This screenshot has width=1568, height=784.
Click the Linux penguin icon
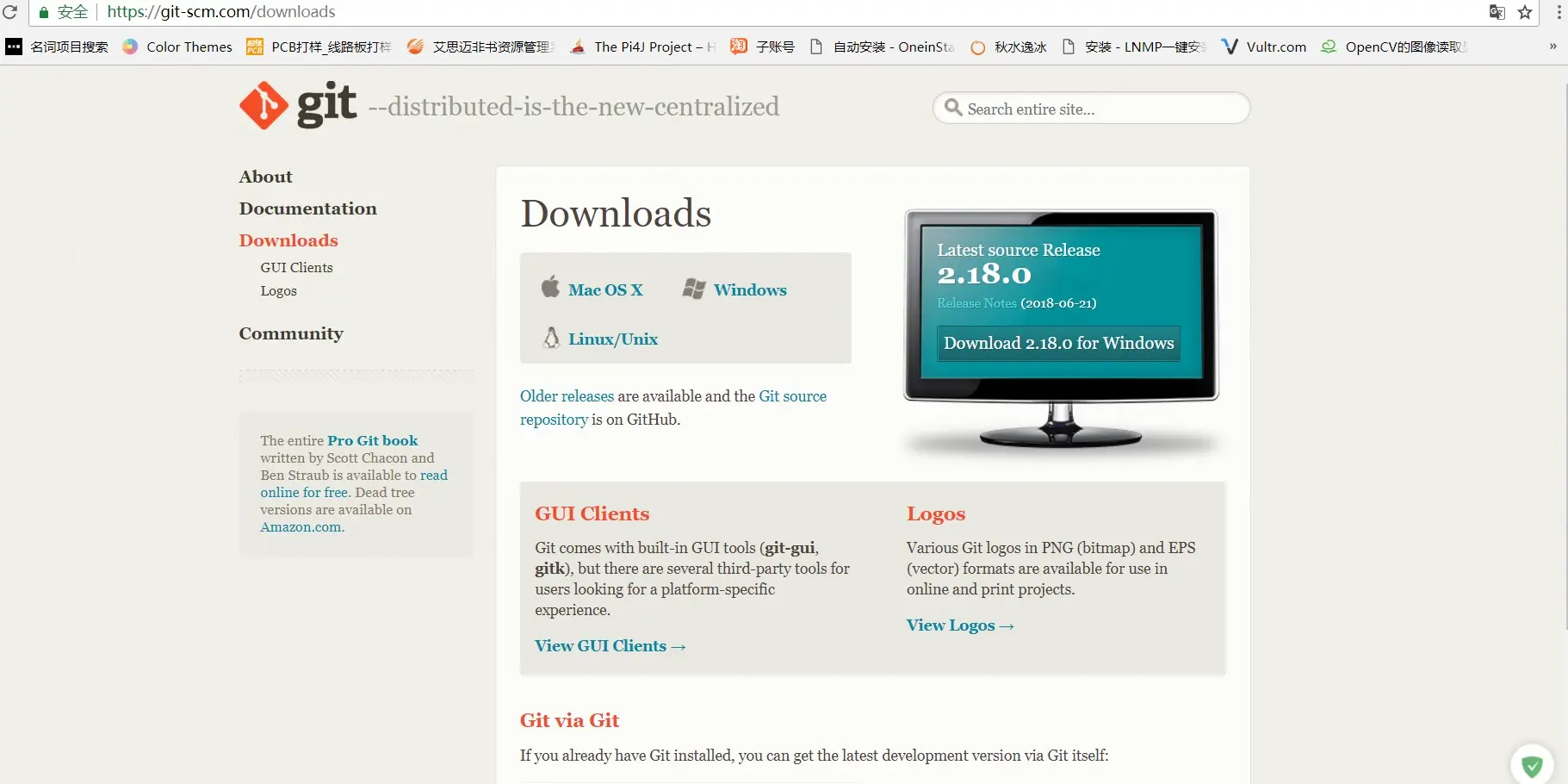point(551,338)
